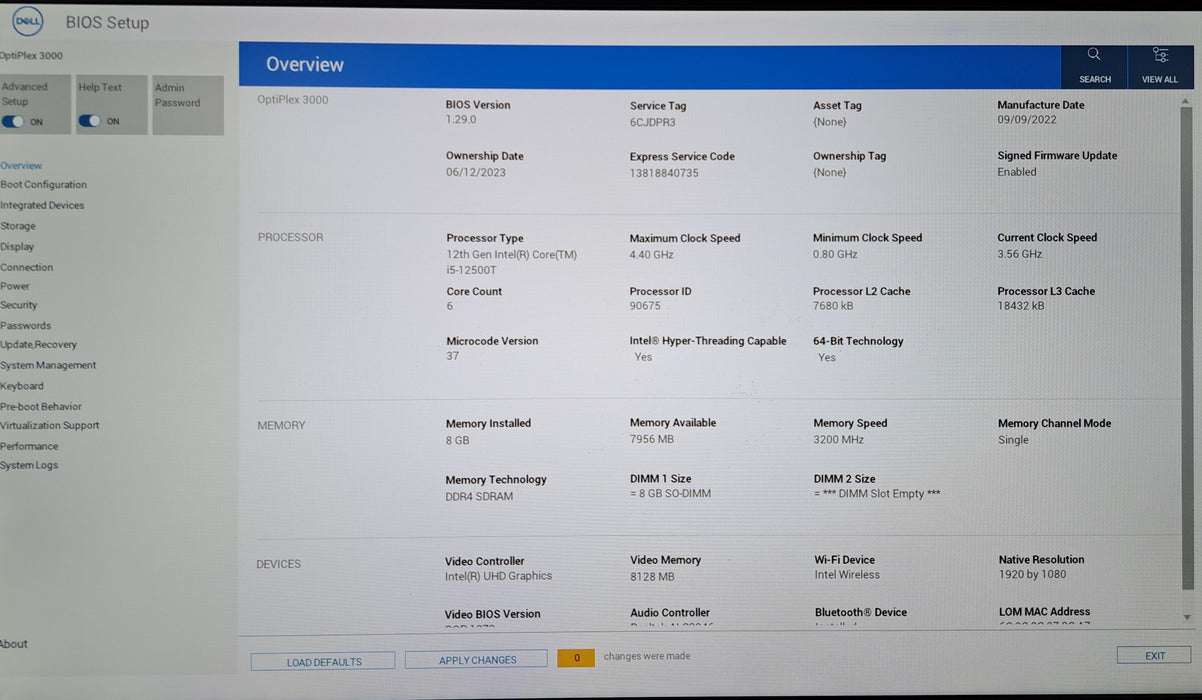Open System Logs page
Screen dimensions: 1202x700
point(29,465)
